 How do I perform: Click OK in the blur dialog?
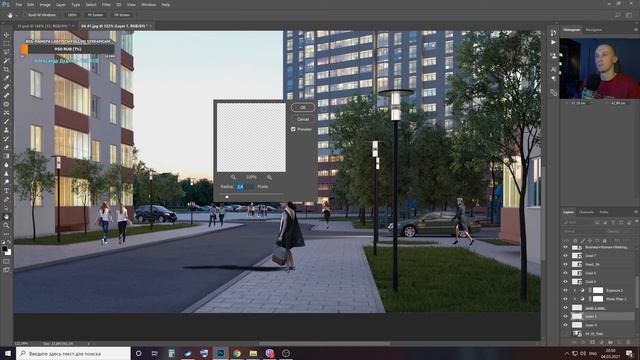click(x=303, y=107)
